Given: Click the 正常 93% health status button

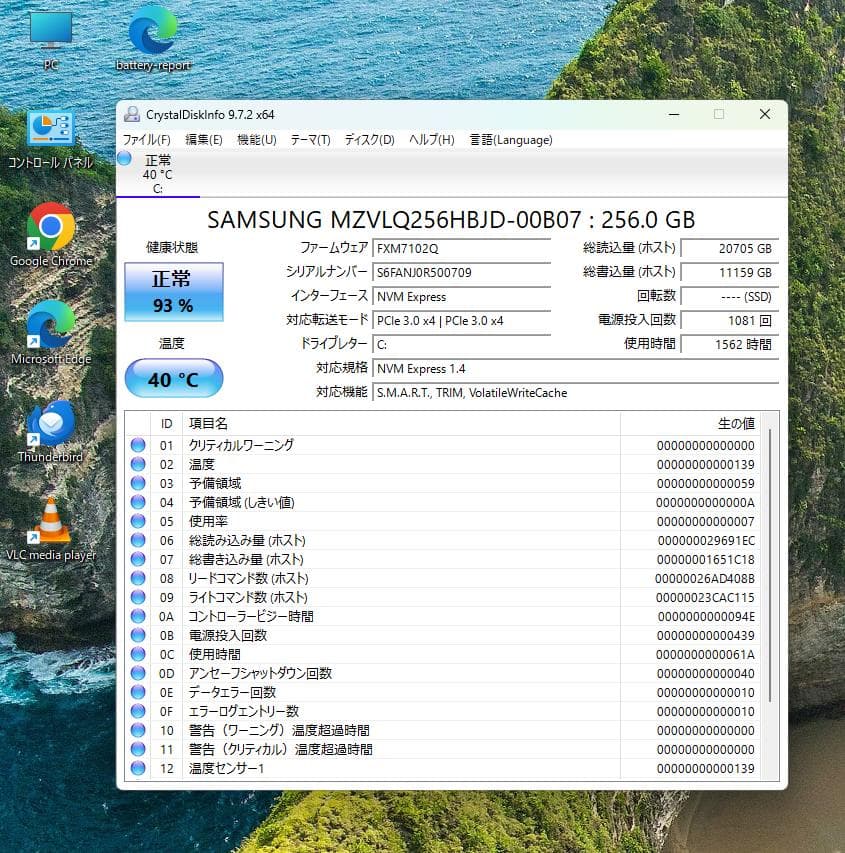Looking at the screenshot, I should click(173, 291).
